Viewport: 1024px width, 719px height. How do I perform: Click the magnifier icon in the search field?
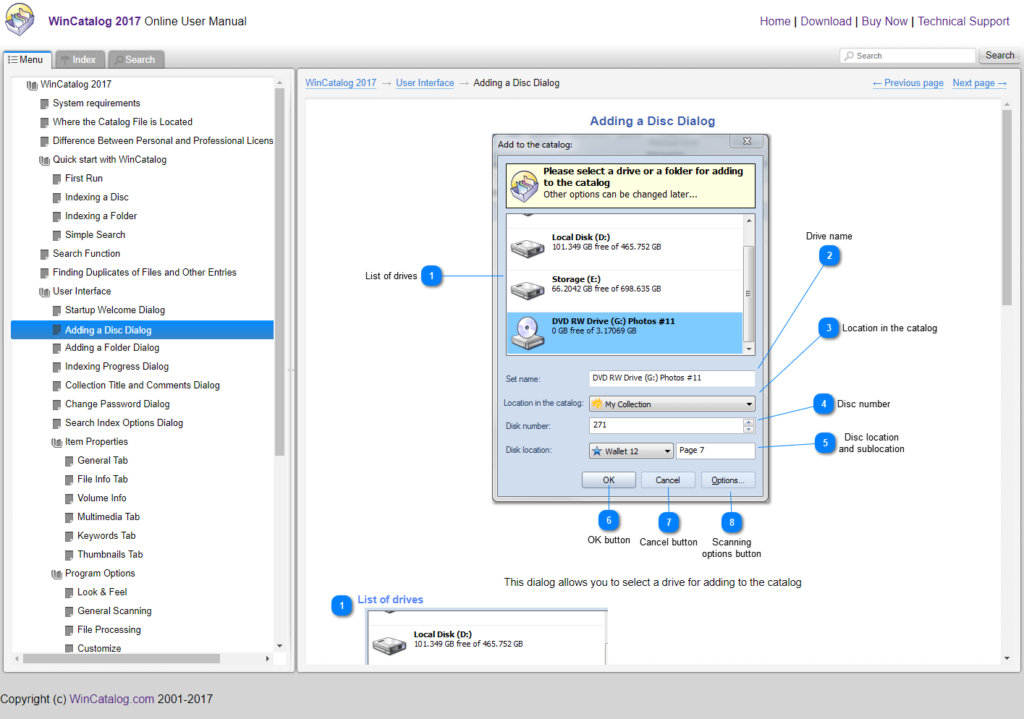(x=849, y=56)
